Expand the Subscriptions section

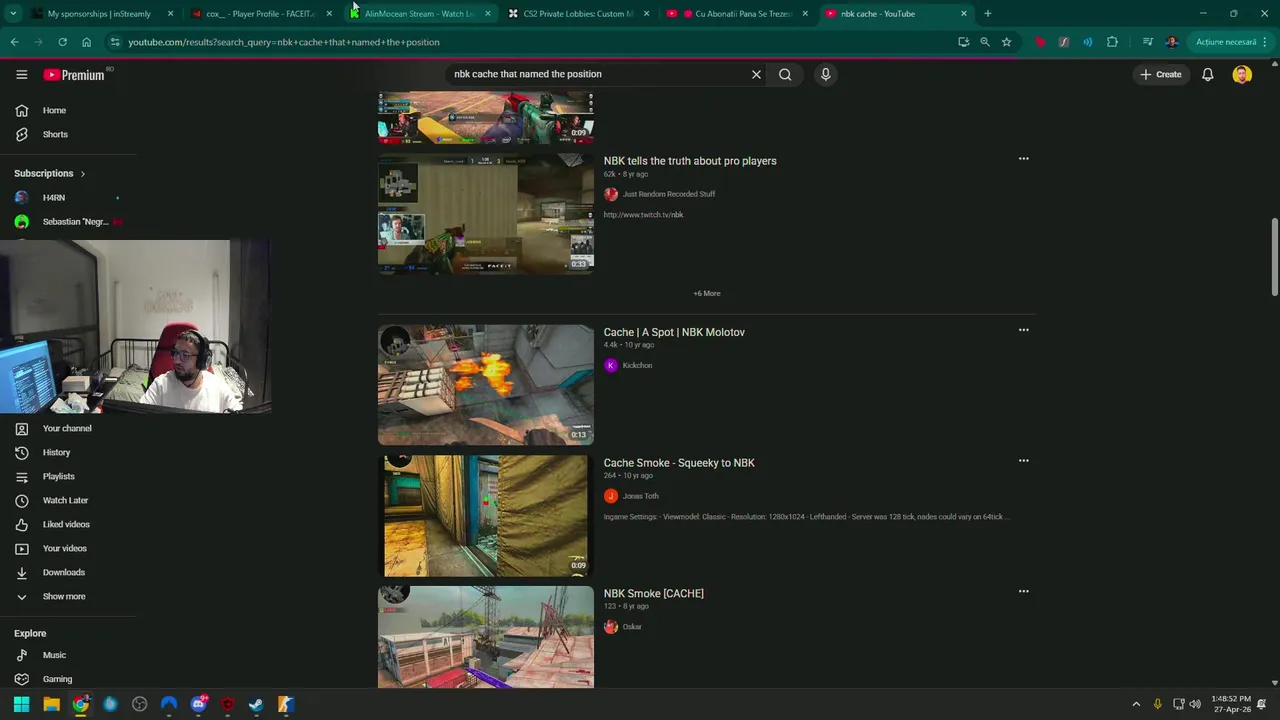tap(50, 173)
